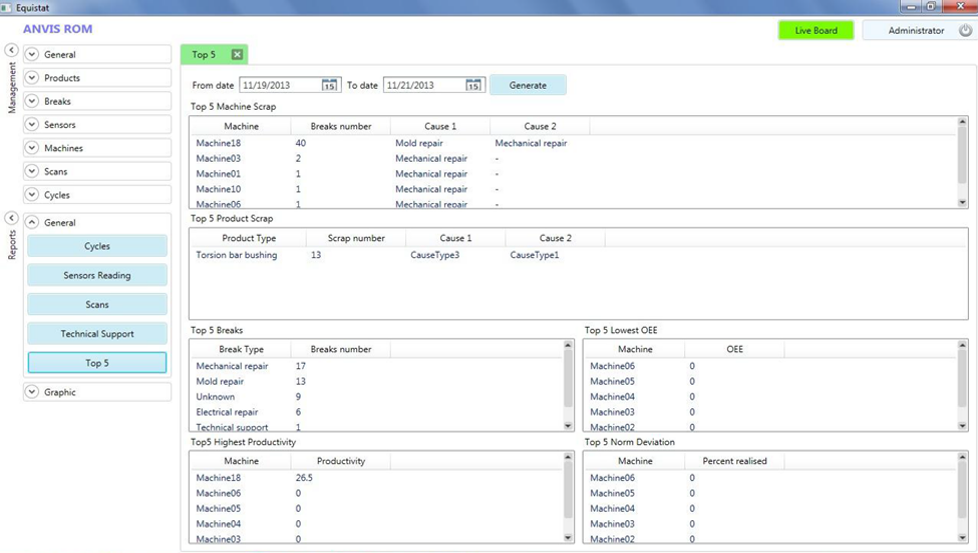Collapse the Reports side panel arrow
978x553 pixels.
tap(11, 218)
